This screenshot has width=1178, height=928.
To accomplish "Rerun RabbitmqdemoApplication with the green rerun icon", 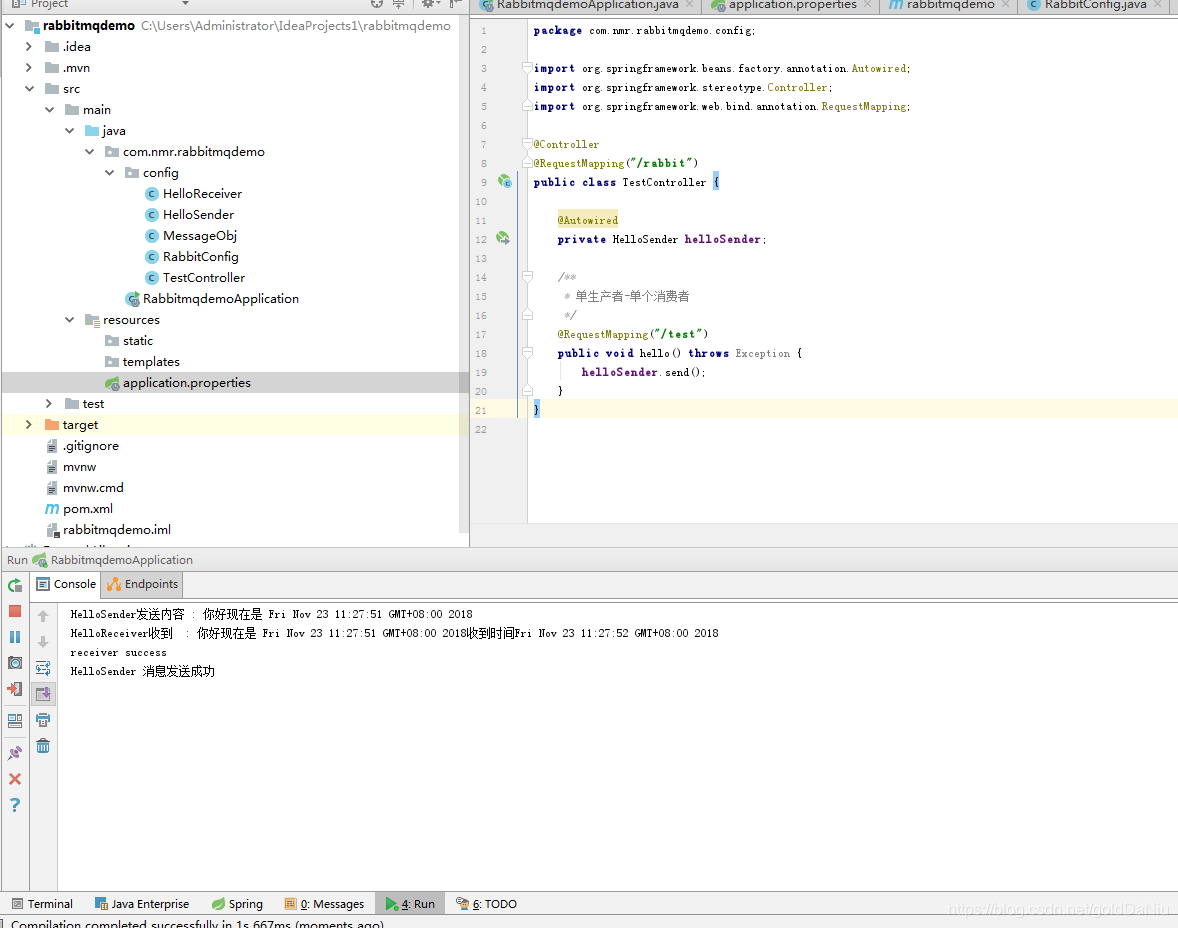I will 15,585.
